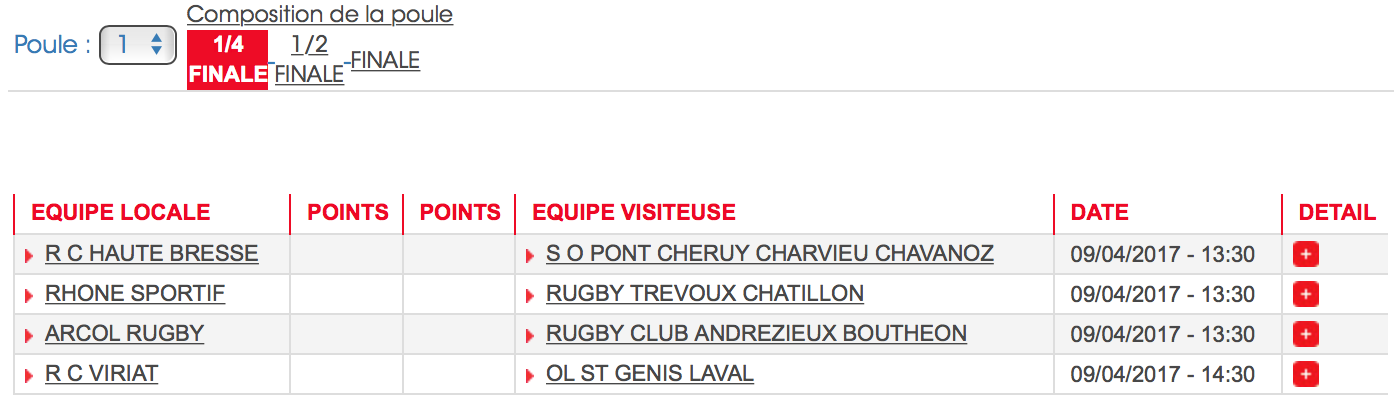Image resolution: width=1396 pixels, height=404 pixels.
Task: Click the DATE column header
Action: click(x=1099, y=212)
